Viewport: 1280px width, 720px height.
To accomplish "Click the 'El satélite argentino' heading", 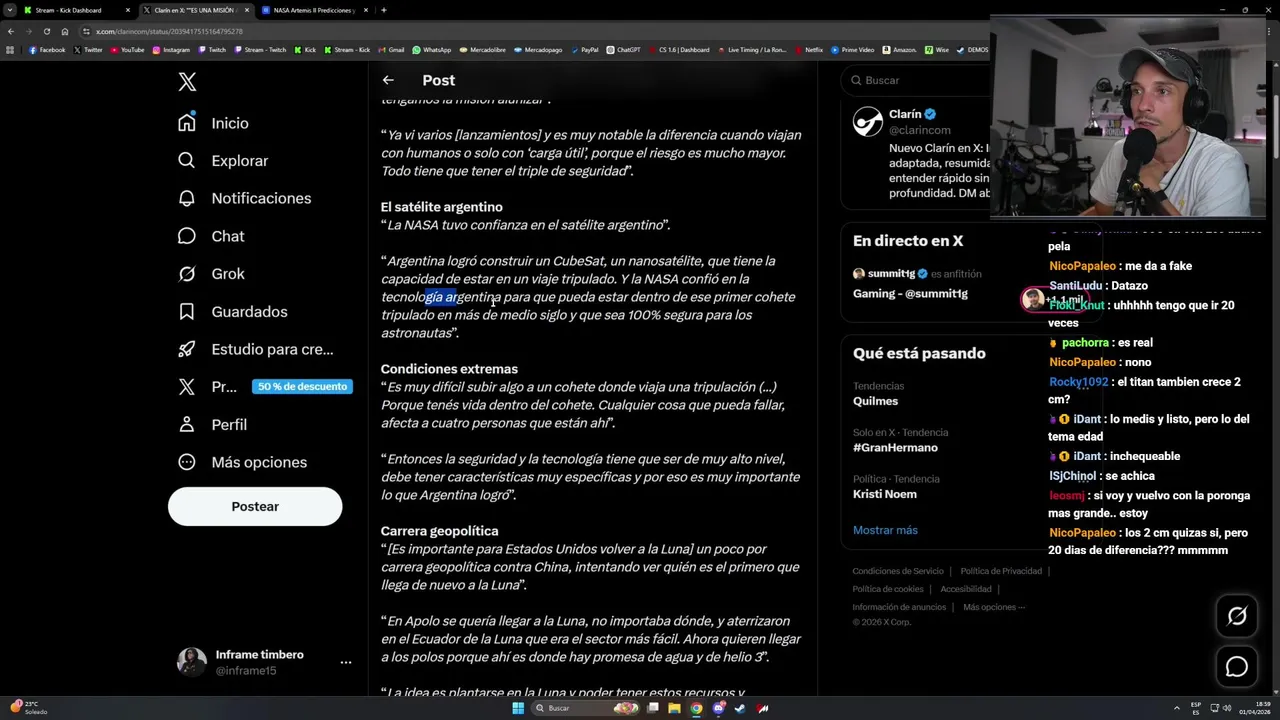I will [x=441, y=207].
